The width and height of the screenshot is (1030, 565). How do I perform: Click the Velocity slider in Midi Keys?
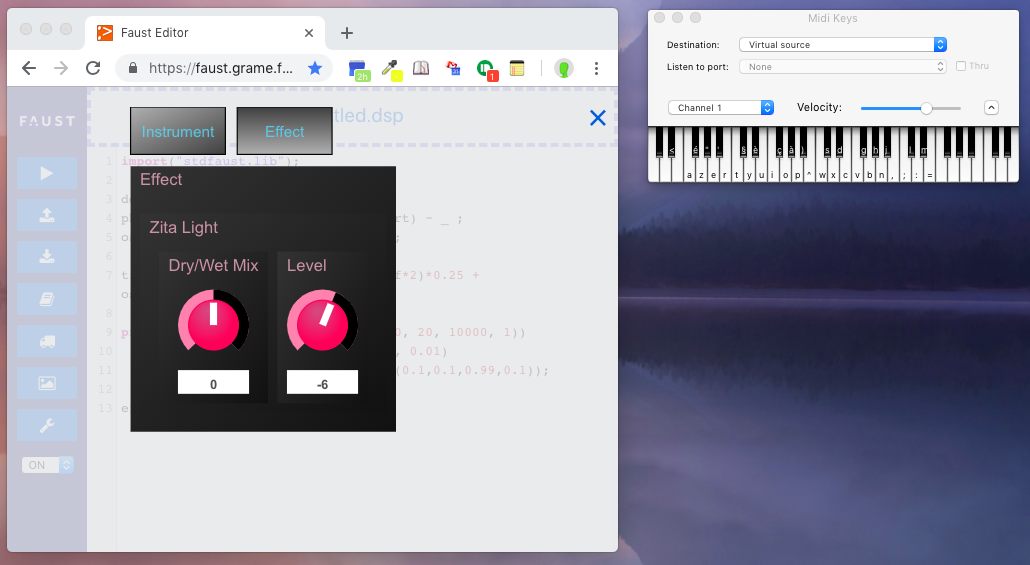tap(911, 108)
